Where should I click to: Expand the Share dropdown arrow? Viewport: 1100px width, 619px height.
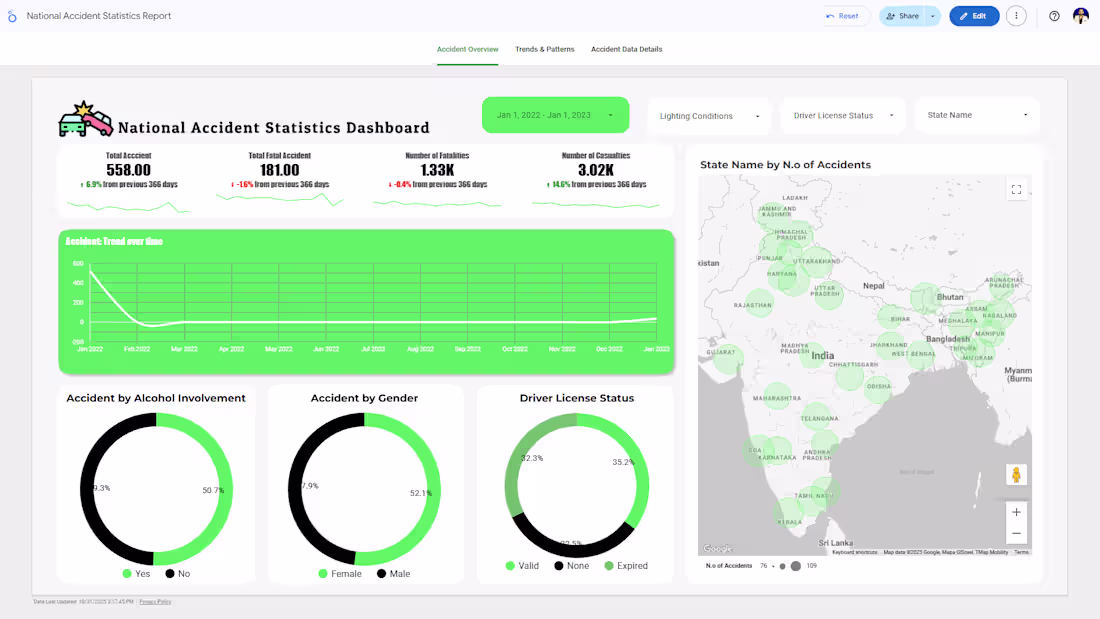pyautogui.click(x=932, y=16)
